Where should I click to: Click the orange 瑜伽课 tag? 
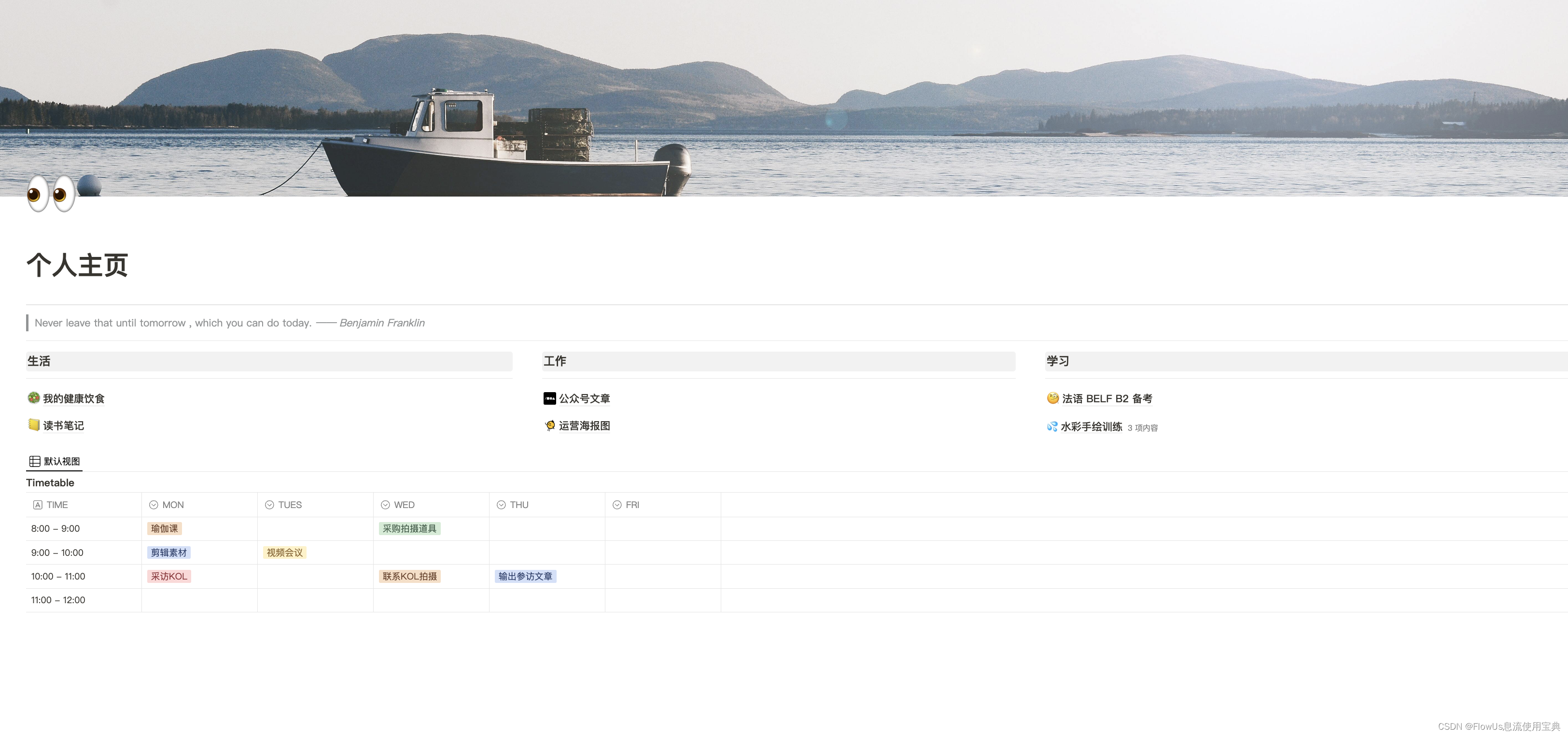point(164,528)
